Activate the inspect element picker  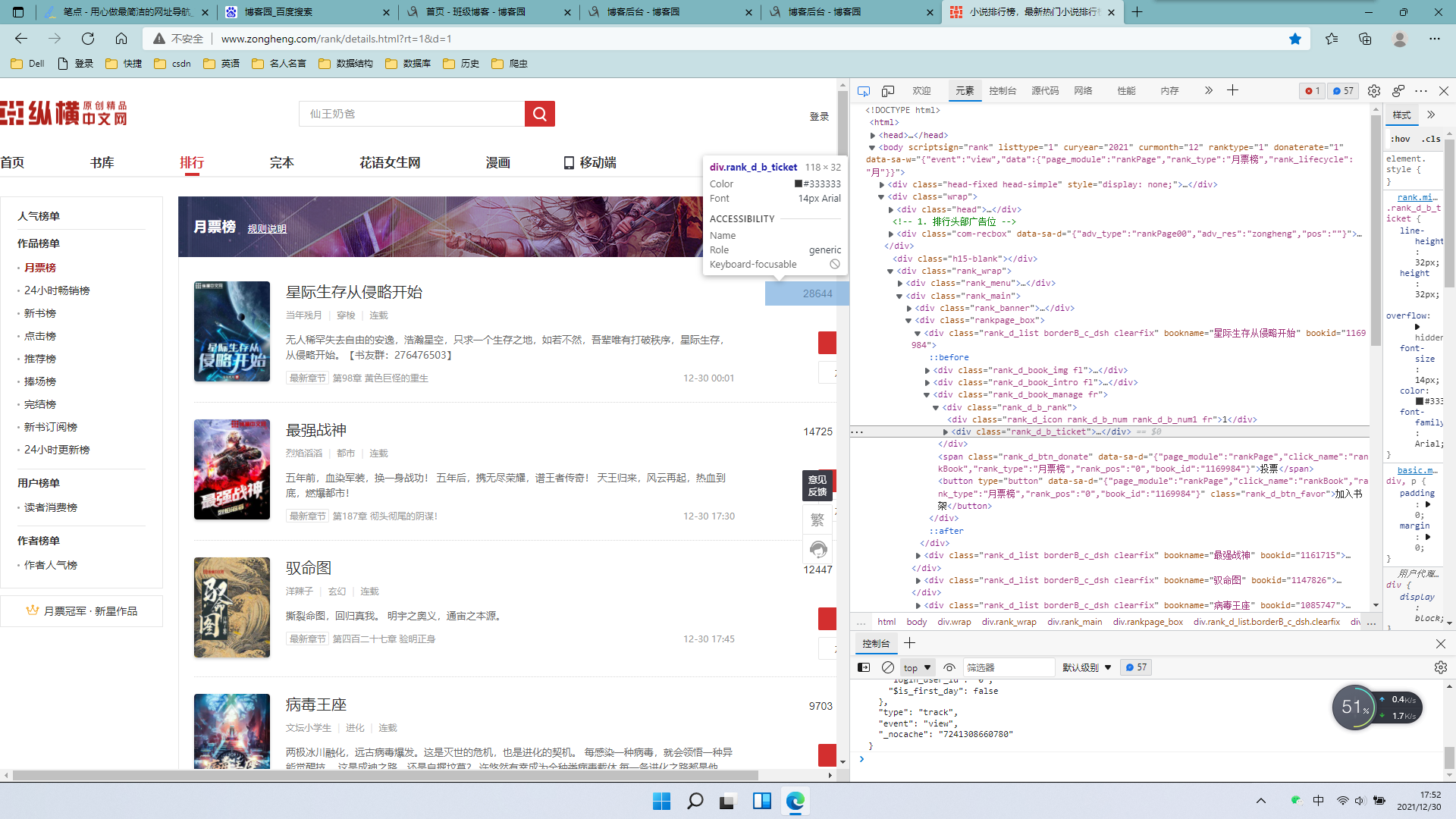tap(864, 91)
